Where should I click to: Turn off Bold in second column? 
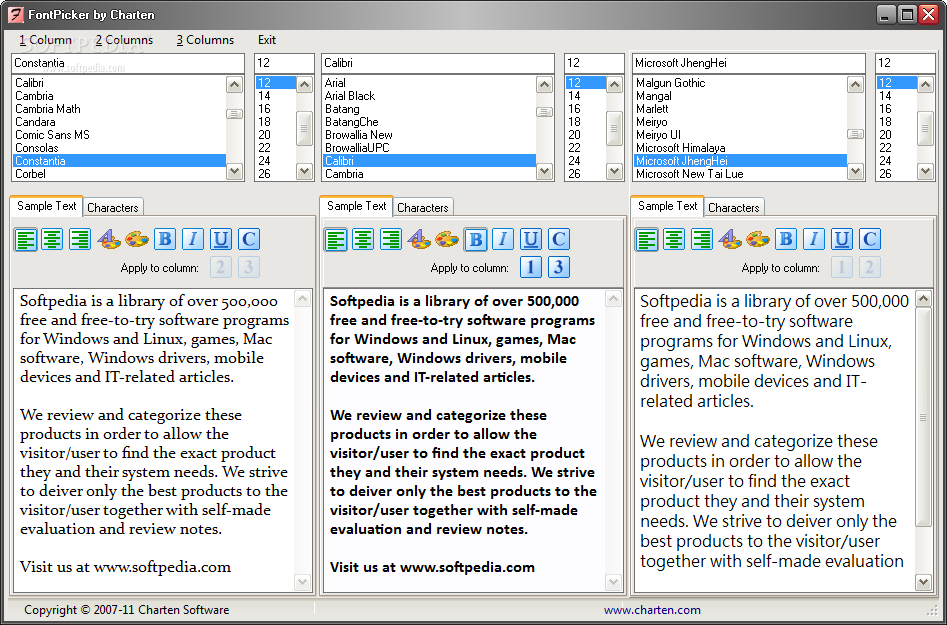pos(475,239)
